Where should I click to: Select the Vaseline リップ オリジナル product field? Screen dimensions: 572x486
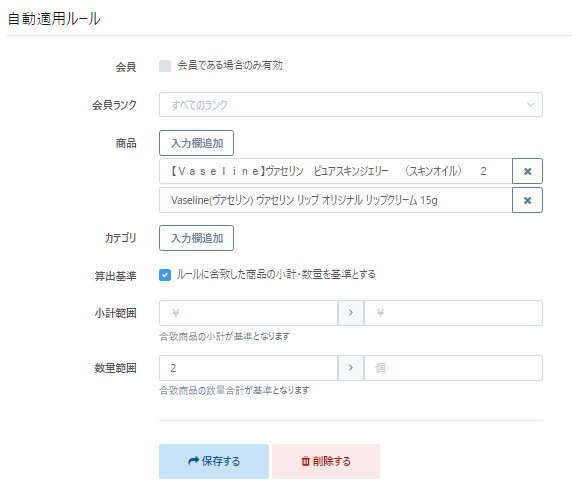click(x=336, y=200)
